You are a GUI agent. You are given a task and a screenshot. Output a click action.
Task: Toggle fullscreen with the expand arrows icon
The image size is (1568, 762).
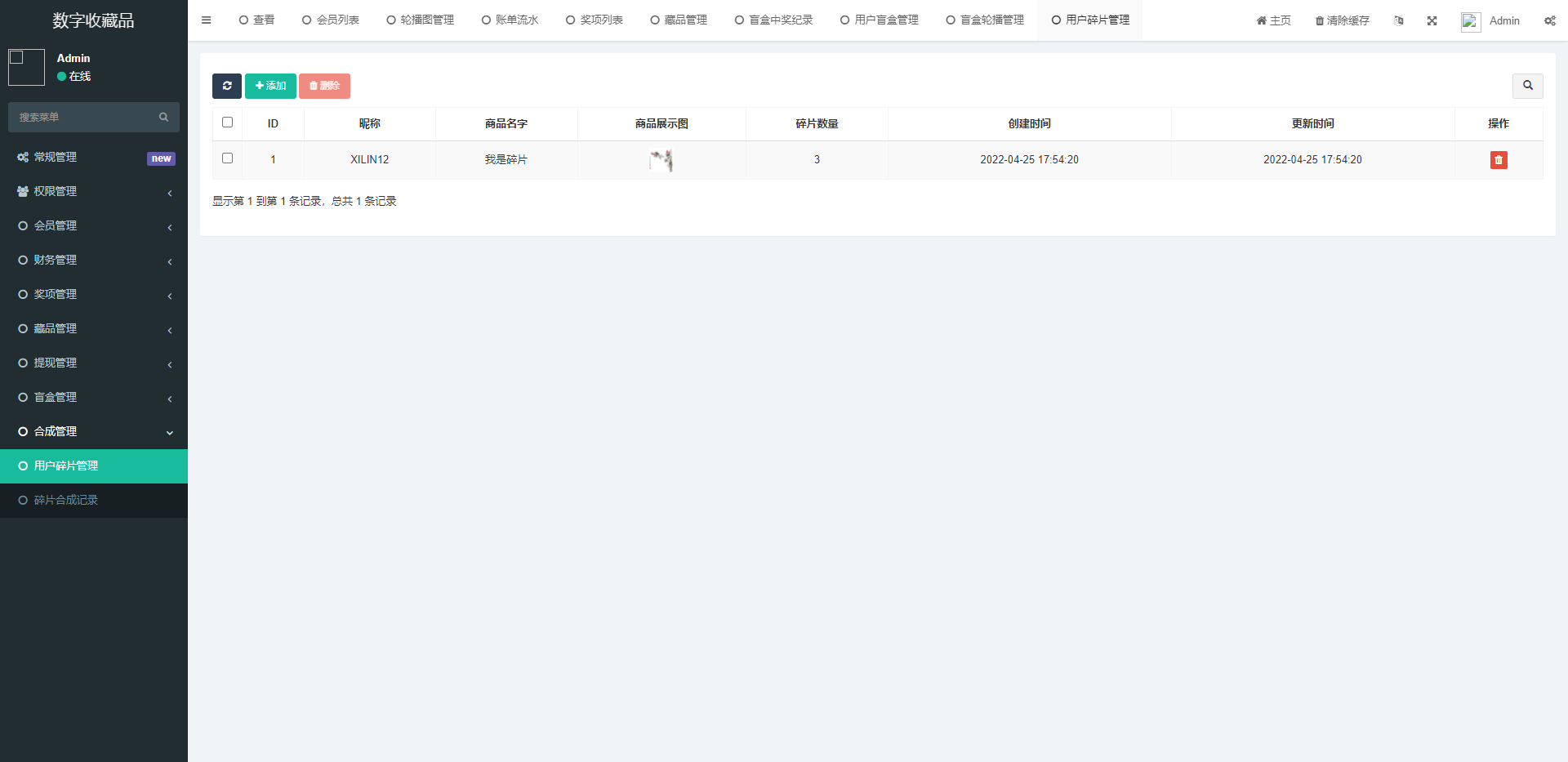(x=1432, y=20)
